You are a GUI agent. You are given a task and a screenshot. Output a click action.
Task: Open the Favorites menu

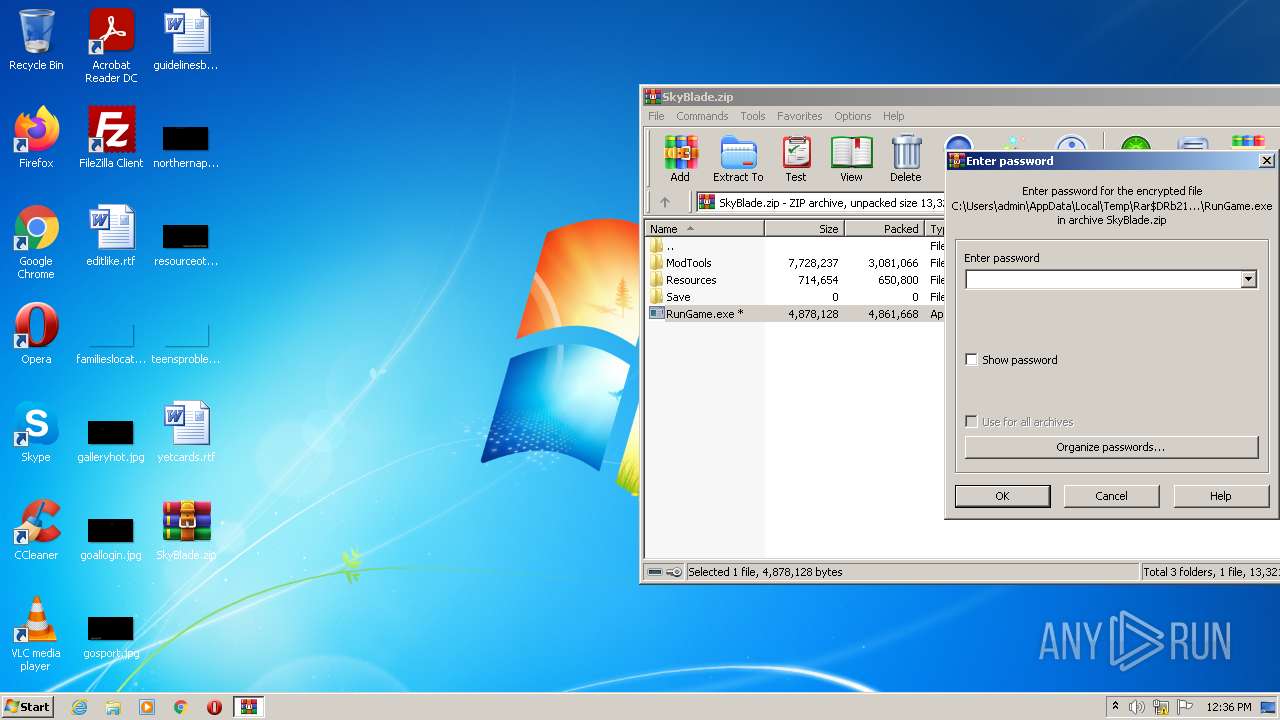tap(800, 116)
